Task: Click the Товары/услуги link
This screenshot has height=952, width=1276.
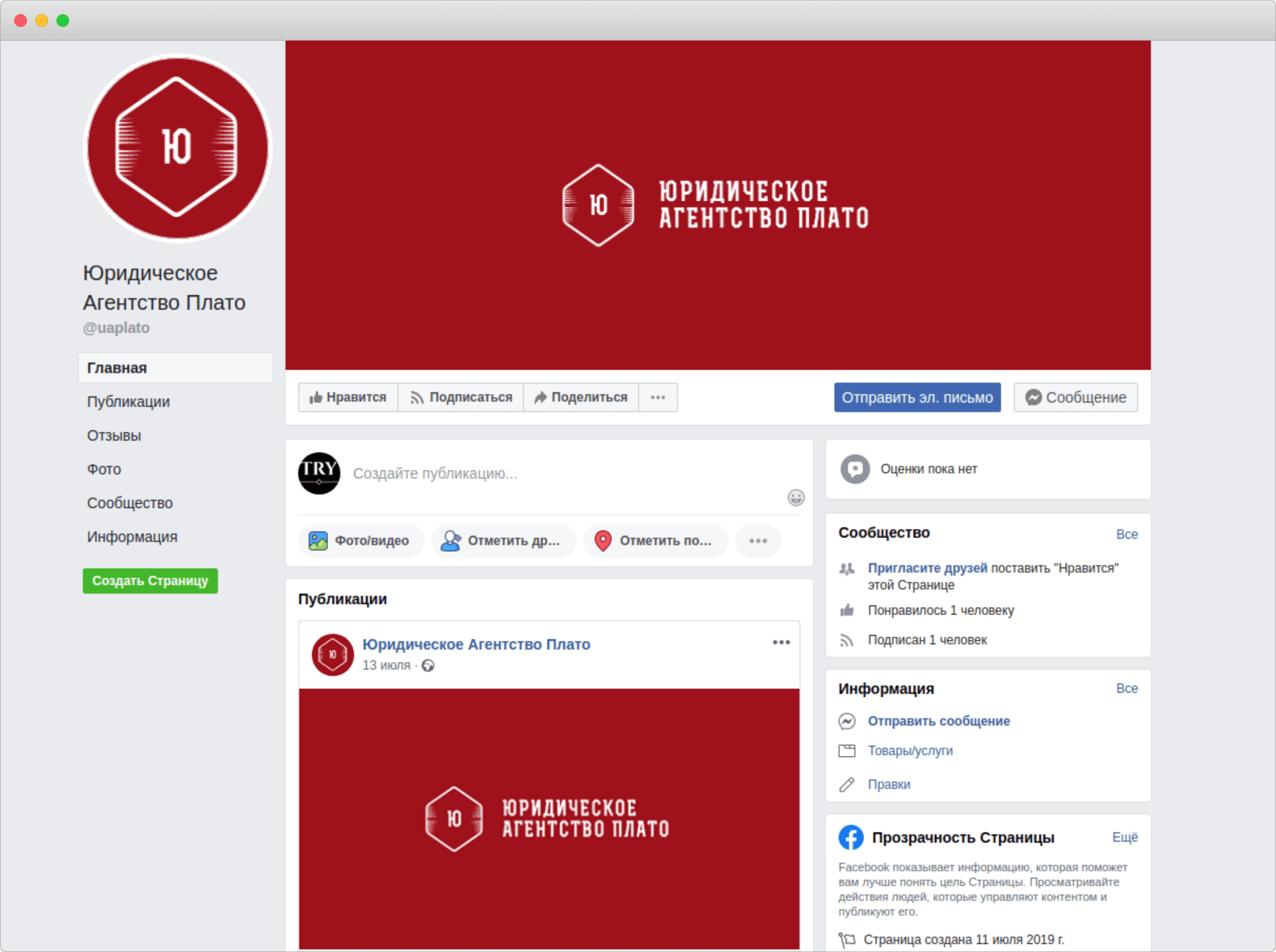Action: point(910,751)
